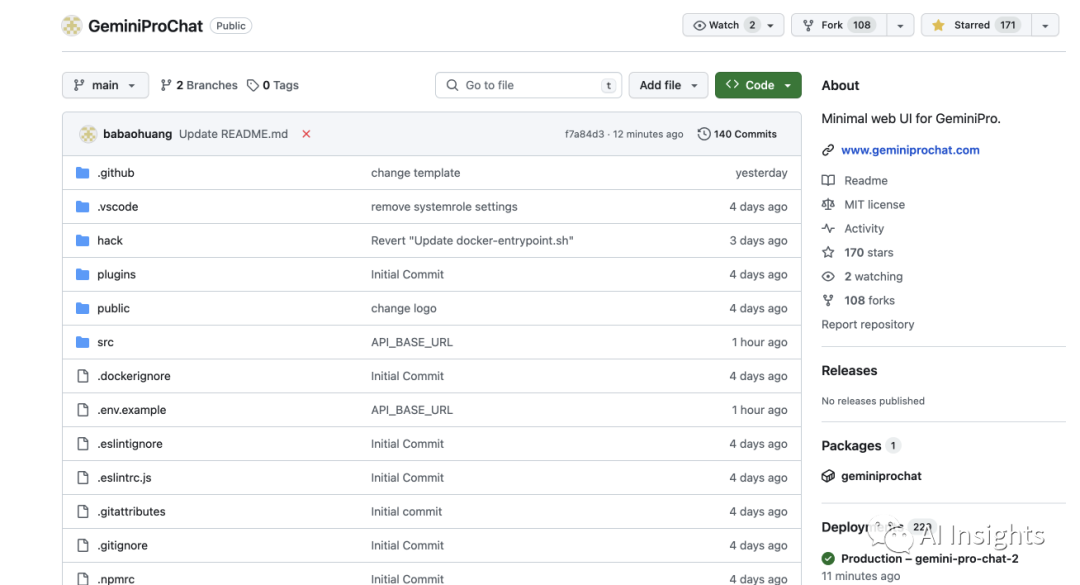
Task: Click the red failed status X icon
Action: pyautogui.click(x=306, y=134)
